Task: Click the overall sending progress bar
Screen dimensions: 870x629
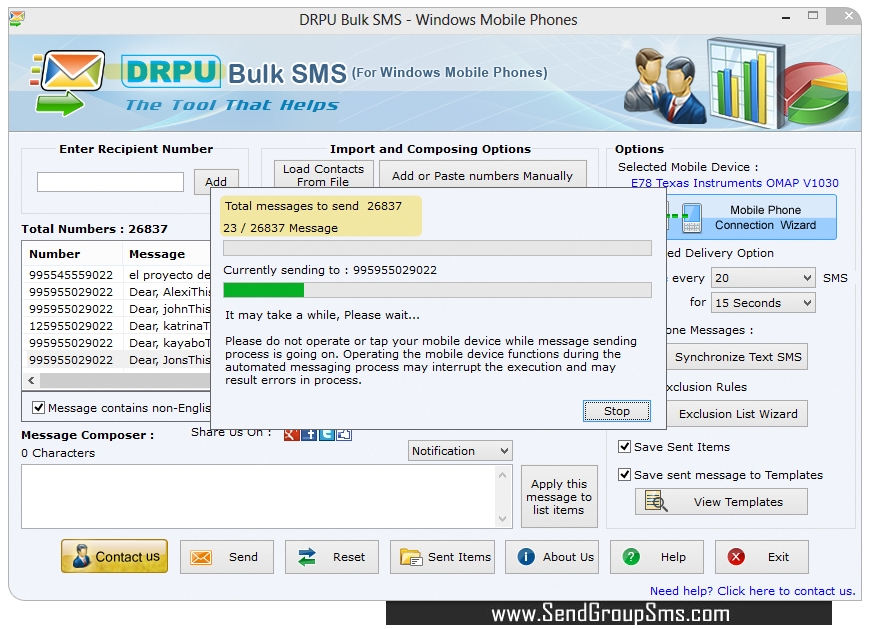Action: [x=437, y=248]
